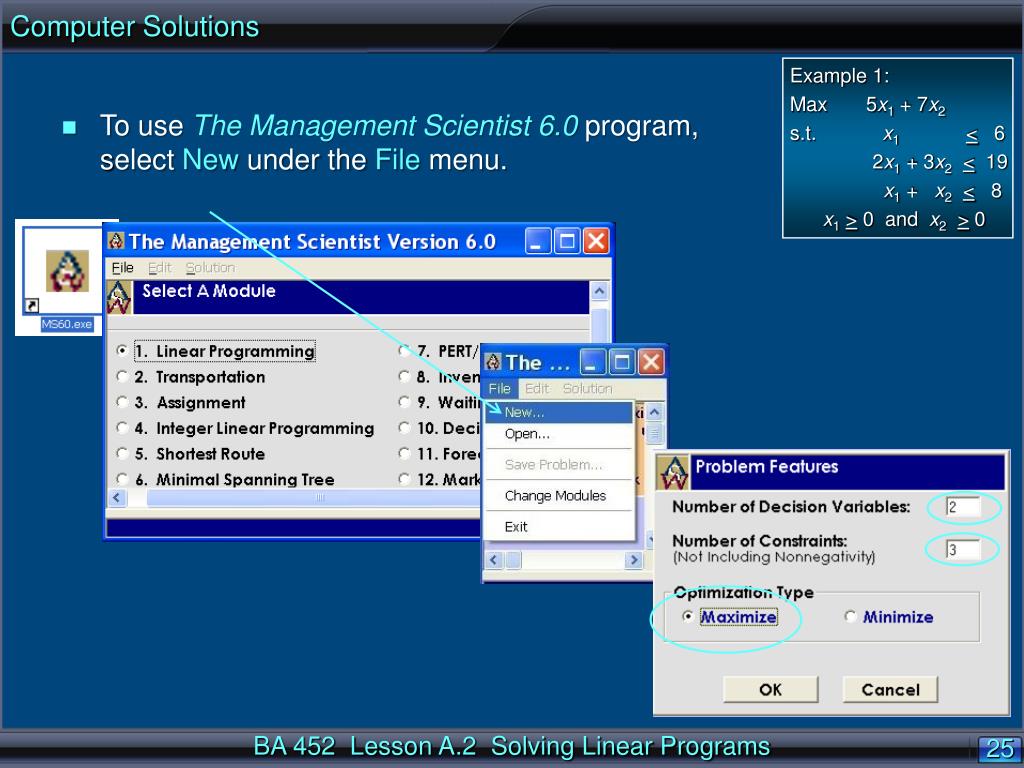Screen dimensions: 1024x768
Task: Choose the Assignment module radio button
Action: [121, 402]
